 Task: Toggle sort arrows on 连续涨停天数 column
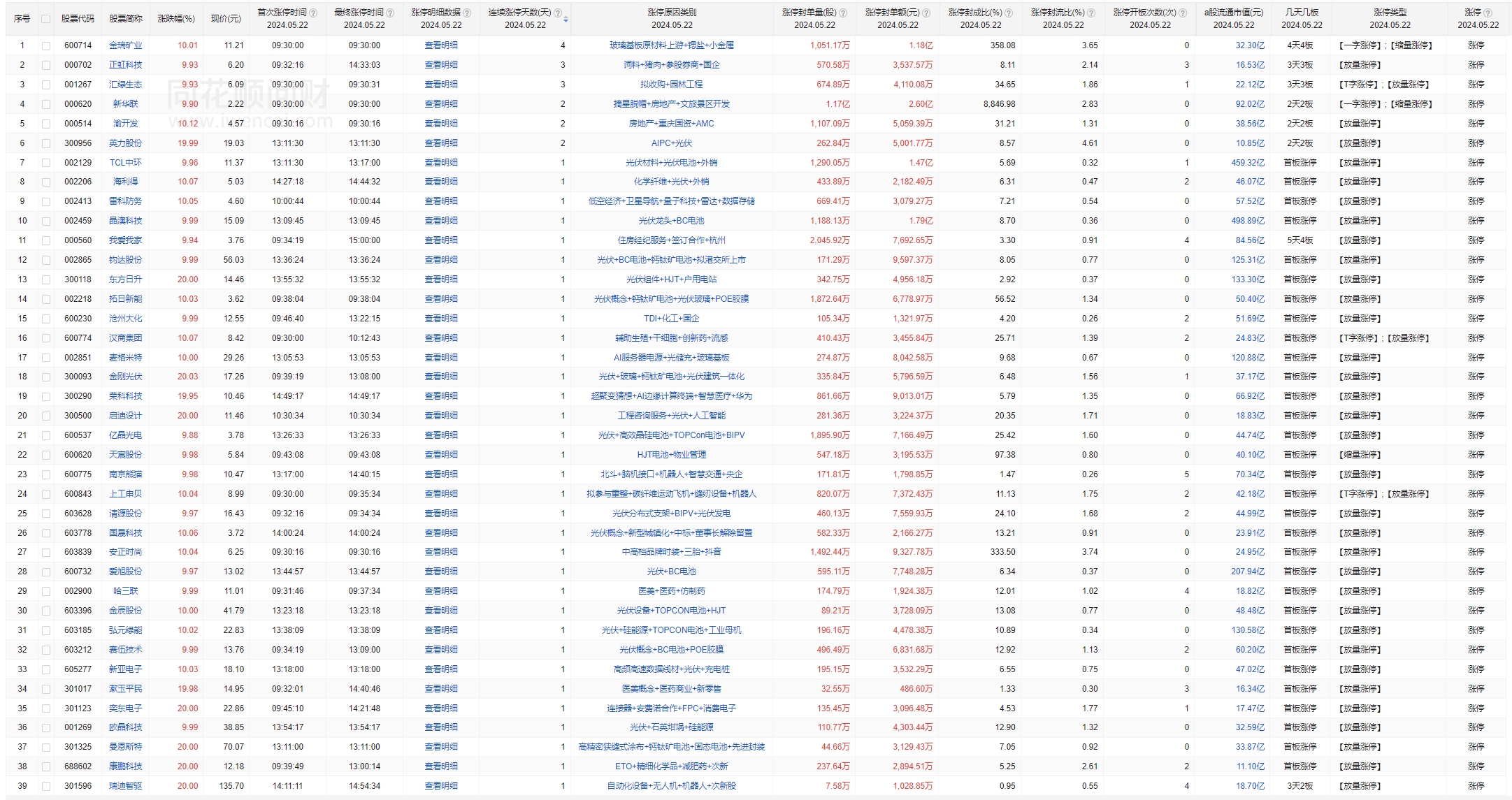coord(566,19)
